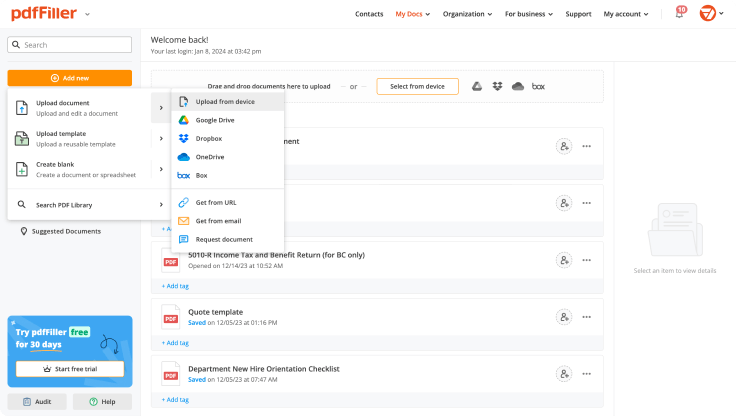
Task: Open the Contacts link in header
Action: [369, 15]
